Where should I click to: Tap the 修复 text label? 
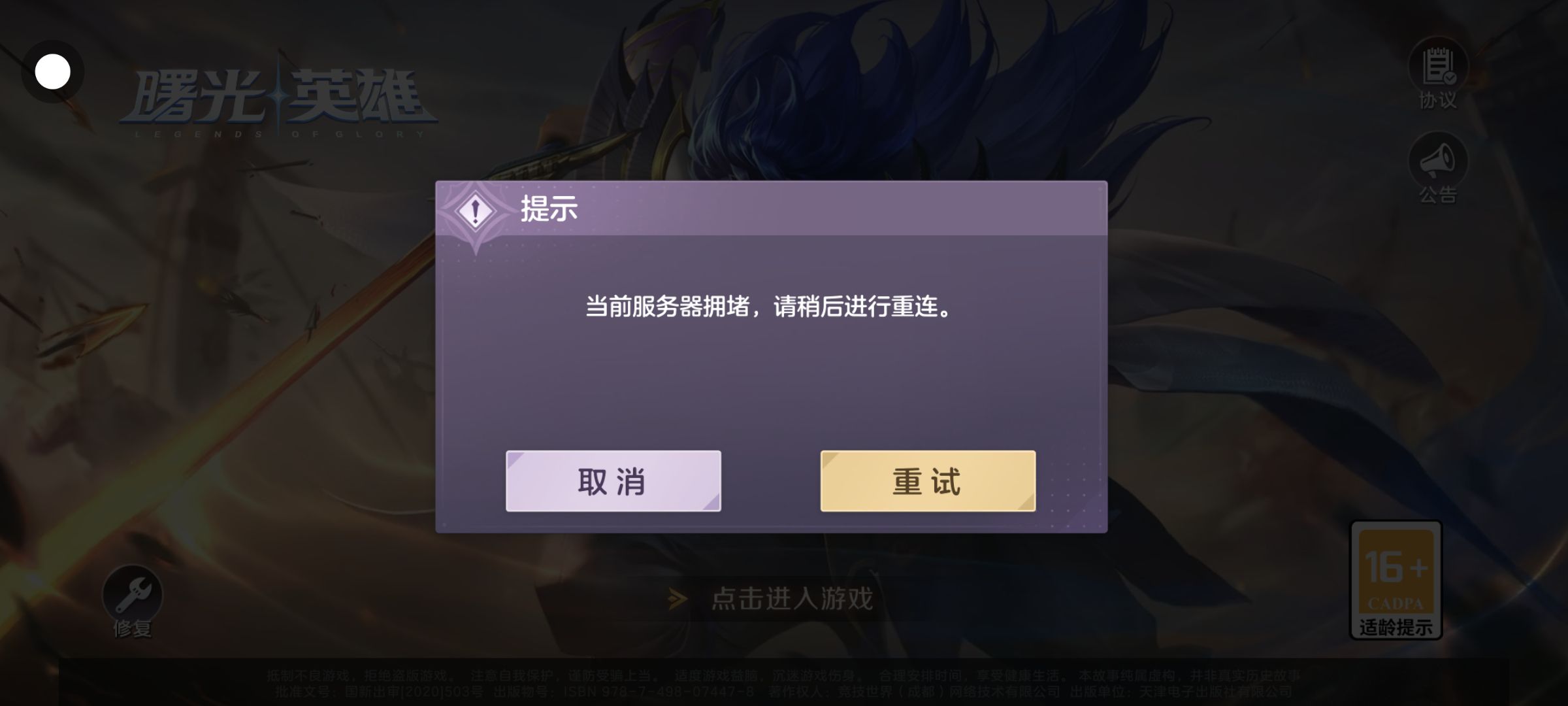(x=133, y=628)
